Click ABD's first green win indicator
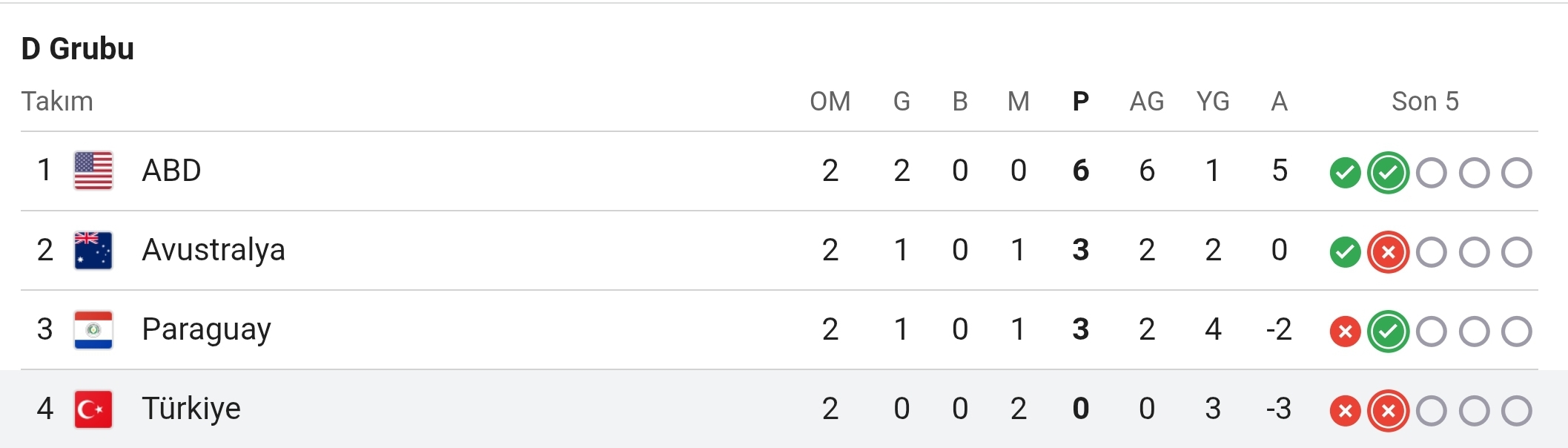The image size is (1568, 448). coord(1345,173)
